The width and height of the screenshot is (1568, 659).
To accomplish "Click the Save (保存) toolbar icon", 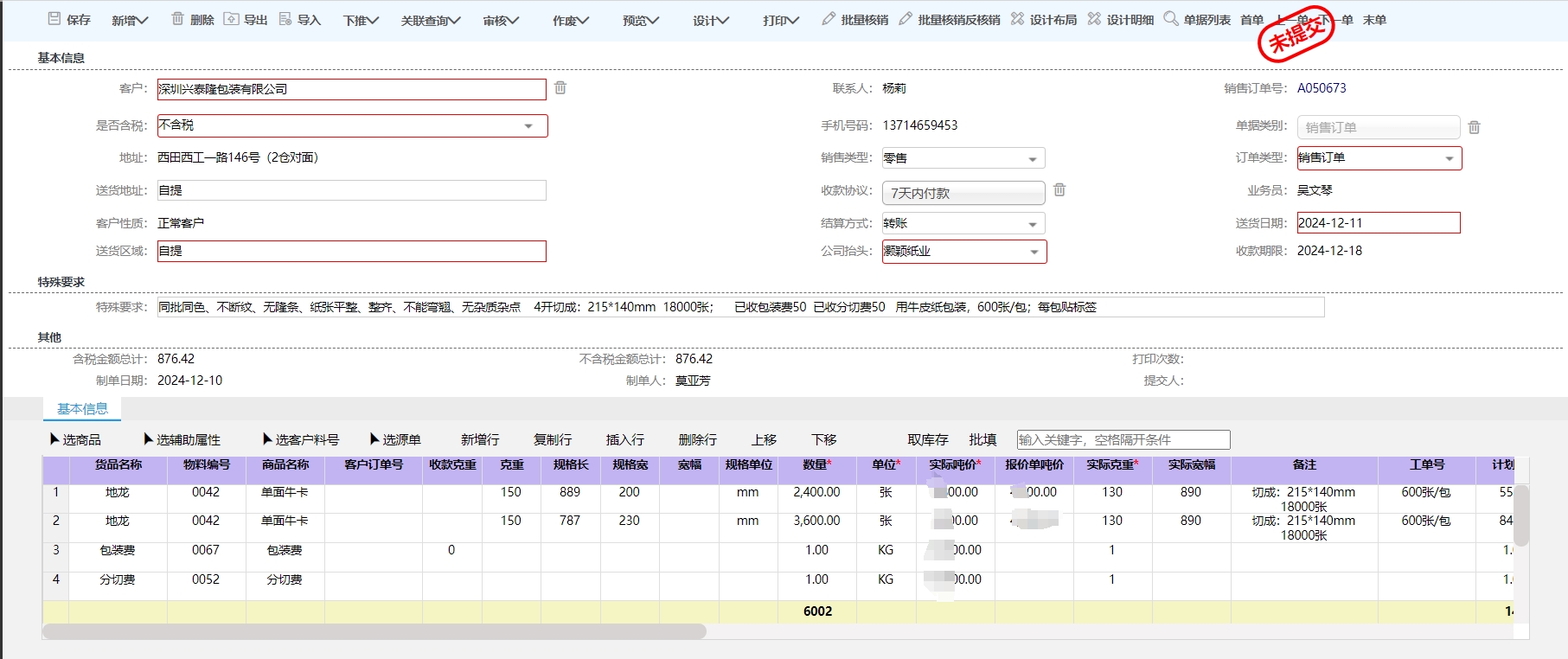I will (x=54, y=19).
